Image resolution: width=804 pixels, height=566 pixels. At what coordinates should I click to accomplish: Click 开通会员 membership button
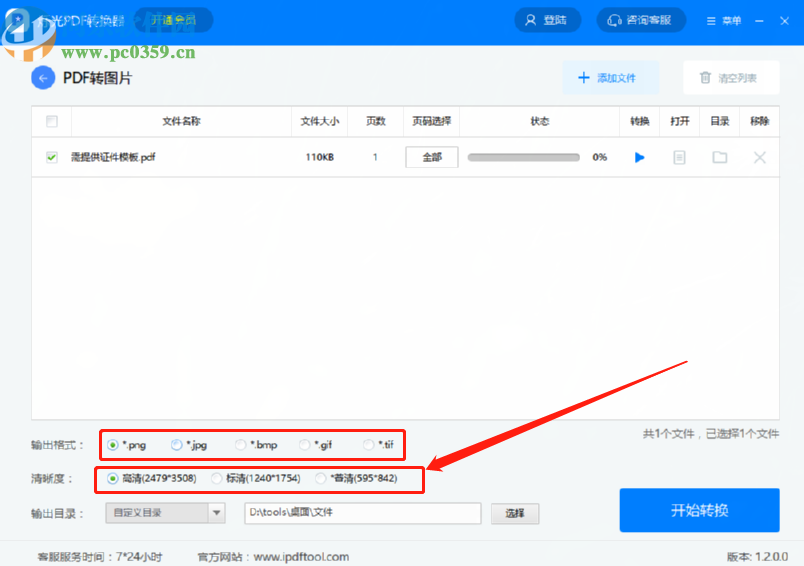(174, 20)
